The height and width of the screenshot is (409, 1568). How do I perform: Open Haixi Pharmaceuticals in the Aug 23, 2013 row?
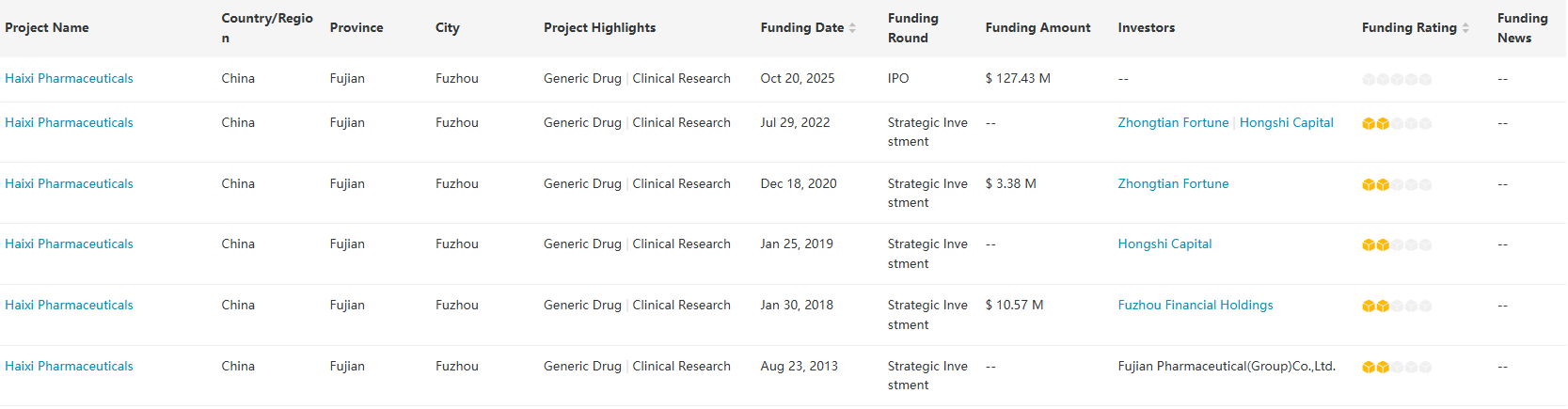coord(69,367)
